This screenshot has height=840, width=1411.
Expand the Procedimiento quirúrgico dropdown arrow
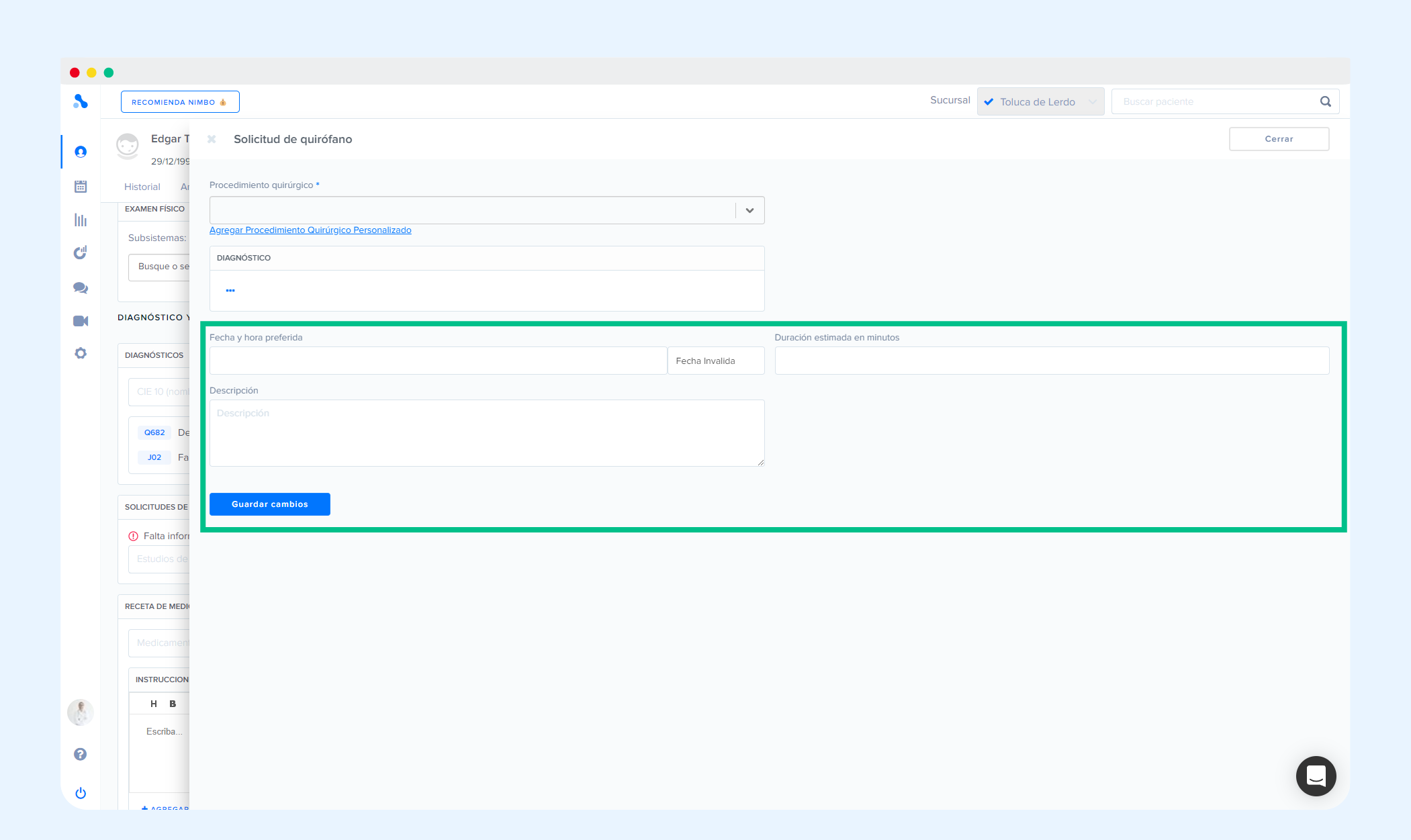749,210
